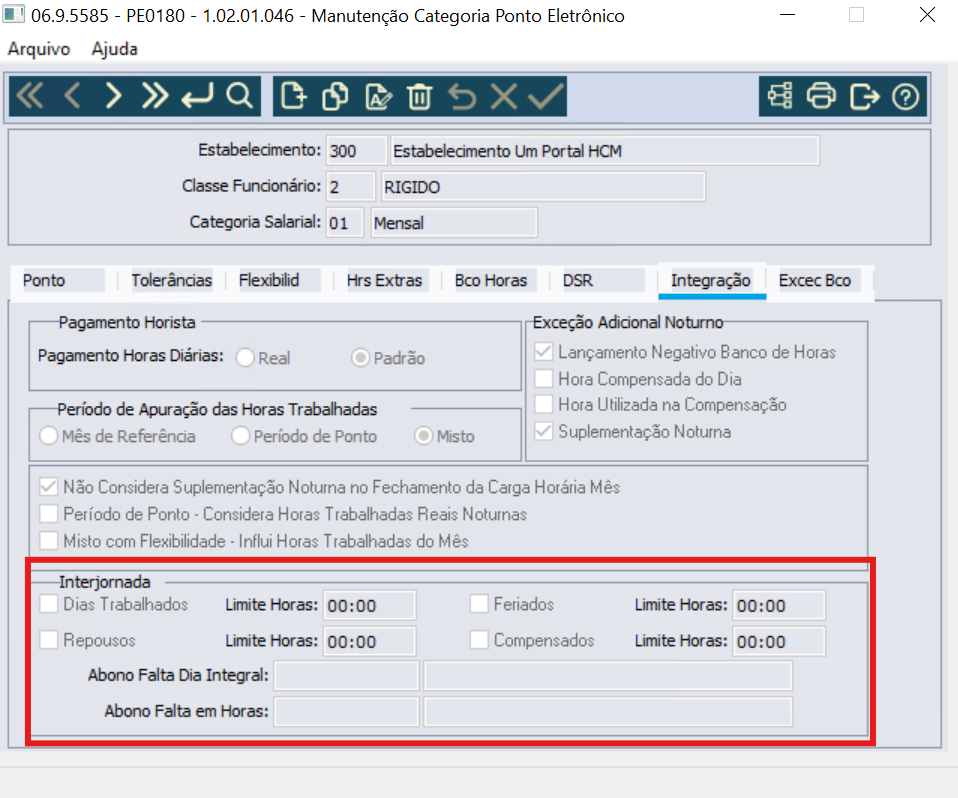Cancel editing with the X toolbar icon
This screenshot has width=958, height=798.
pos(504,96)
